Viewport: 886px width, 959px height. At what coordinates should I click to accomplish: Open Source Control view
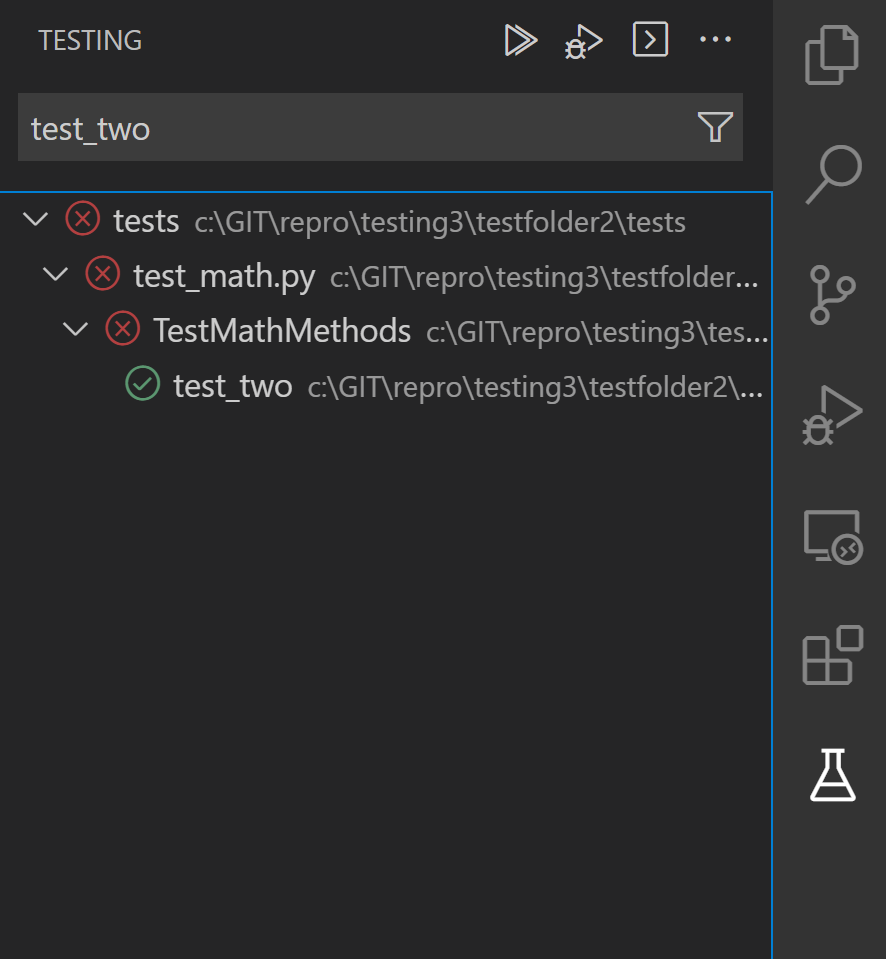pos(832,294)
